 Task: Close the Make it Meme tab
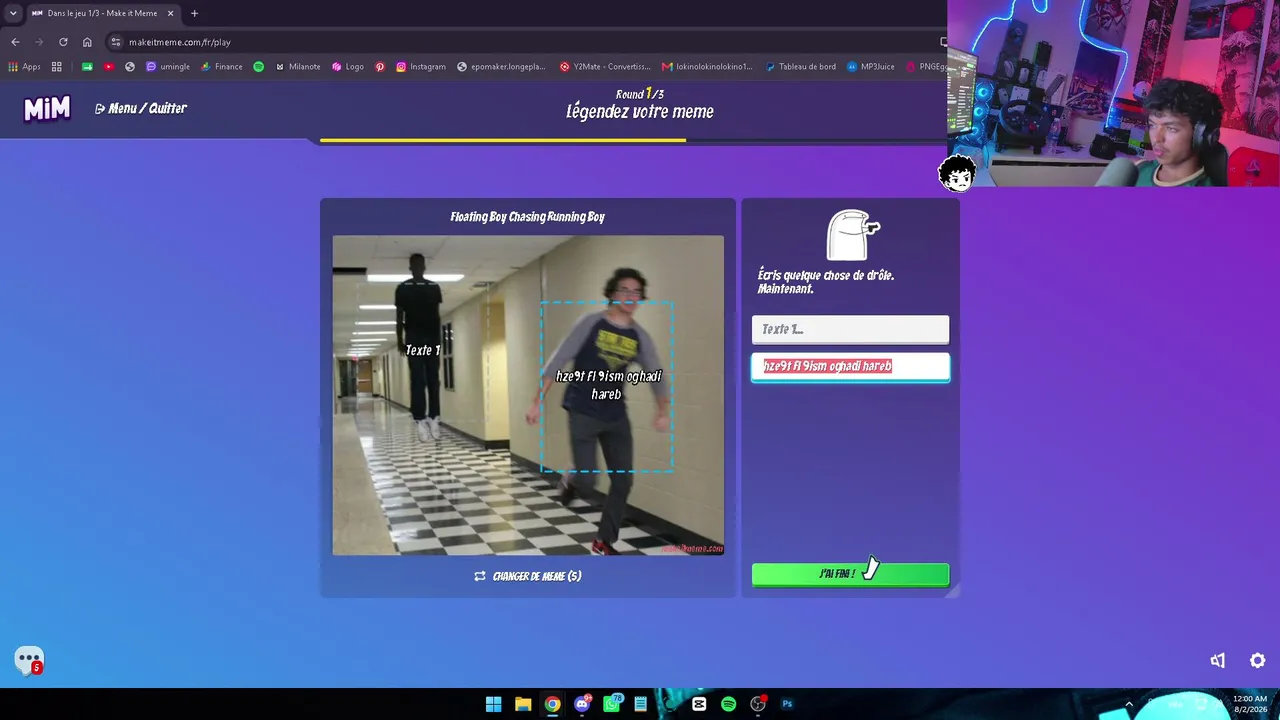click(x=170, y=13)
